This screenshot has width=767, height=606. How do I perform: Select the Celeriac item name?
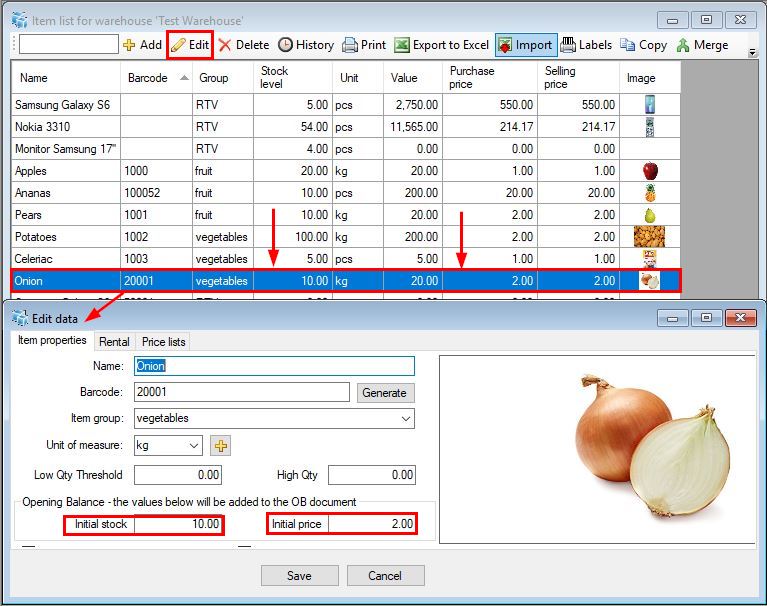pyautogui.click(x=33, y=259)
